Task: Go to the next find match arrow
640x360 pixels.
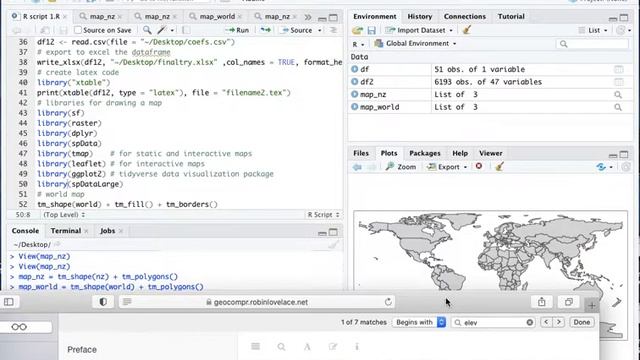Action: pos(559,322)
